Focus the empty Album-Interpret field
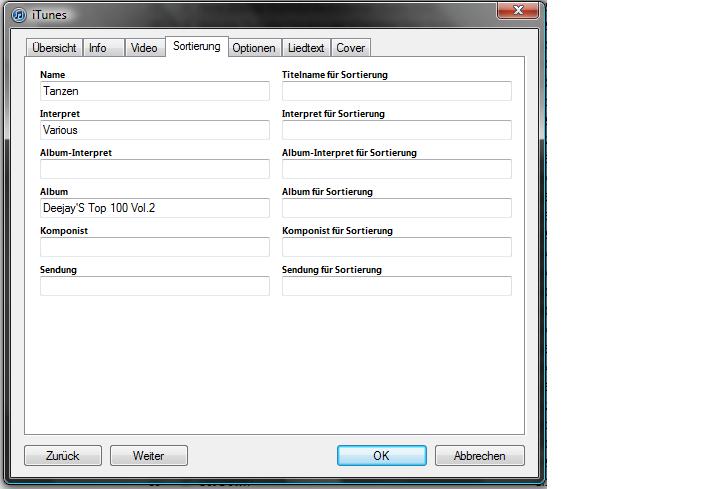The height and width of the screenshot is (489, 720). tap(155, 169)
